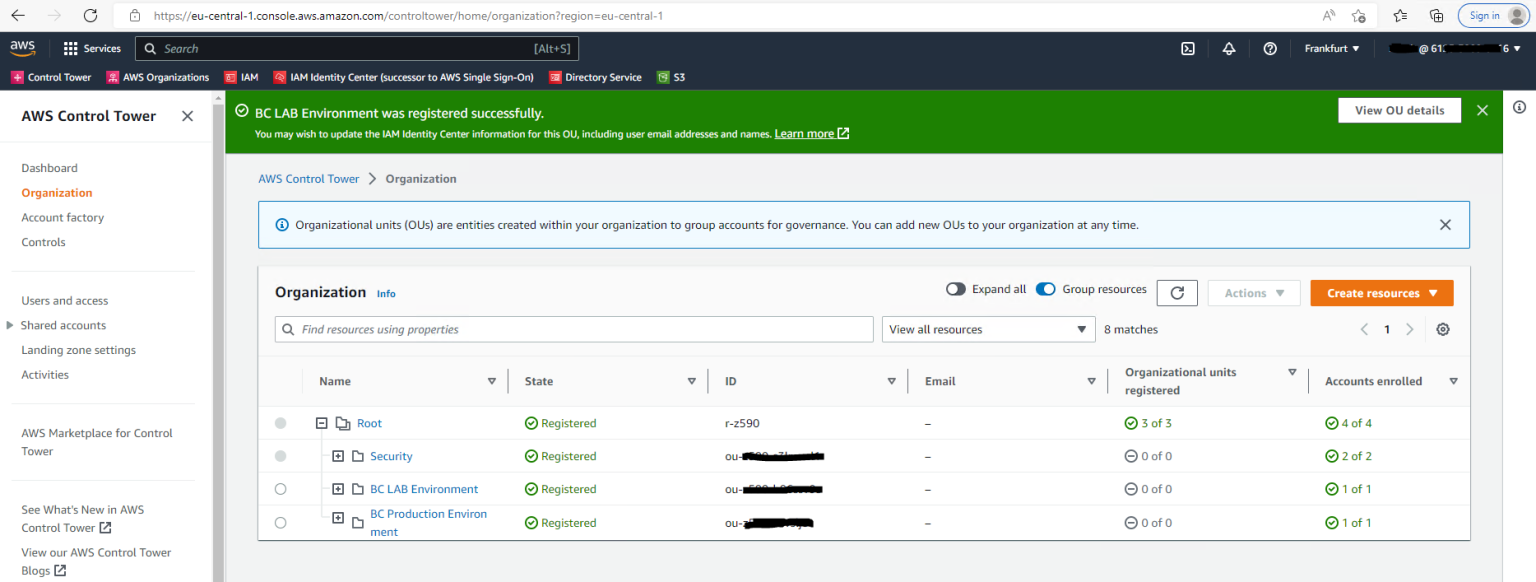Viewport: 1536px width, 582px height.
Task: Click the info icon at far right
Action: point(1519,108)
